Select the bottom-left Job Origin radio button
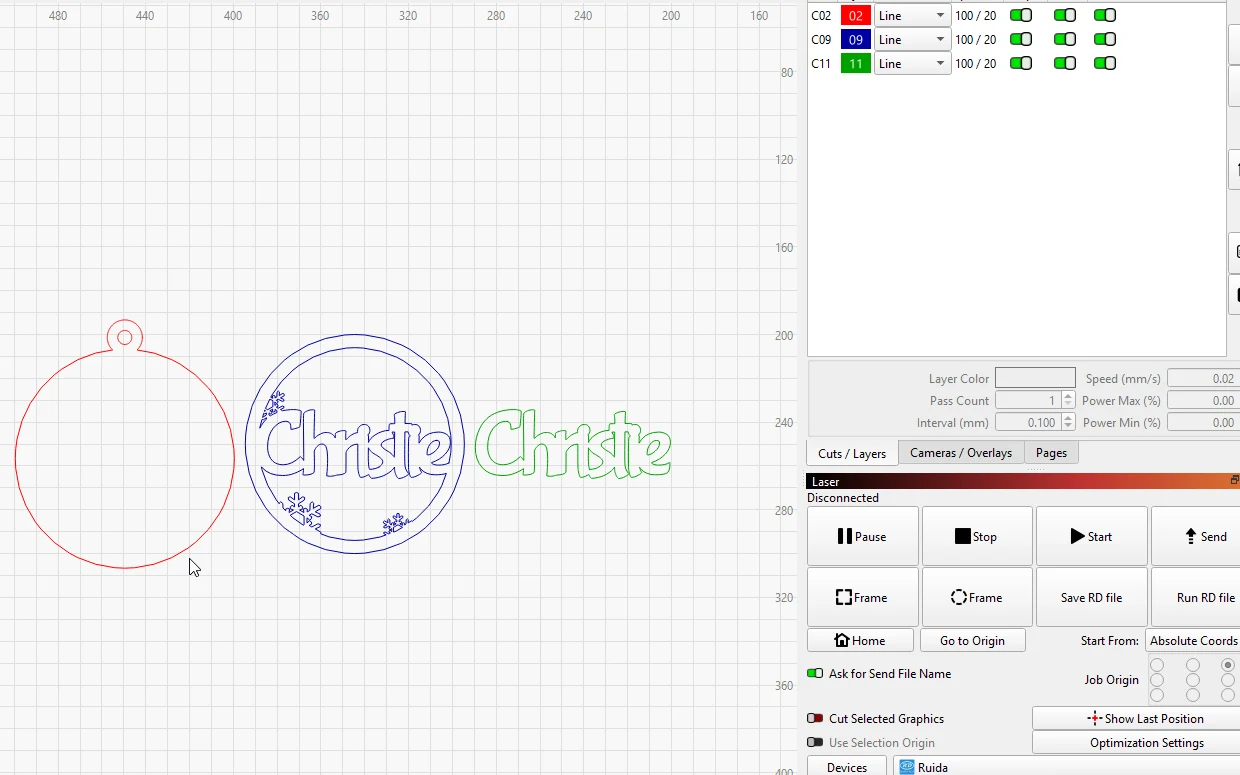Screen dimensions: 1240x775 pyautogui.click(x=1157, y=695)
